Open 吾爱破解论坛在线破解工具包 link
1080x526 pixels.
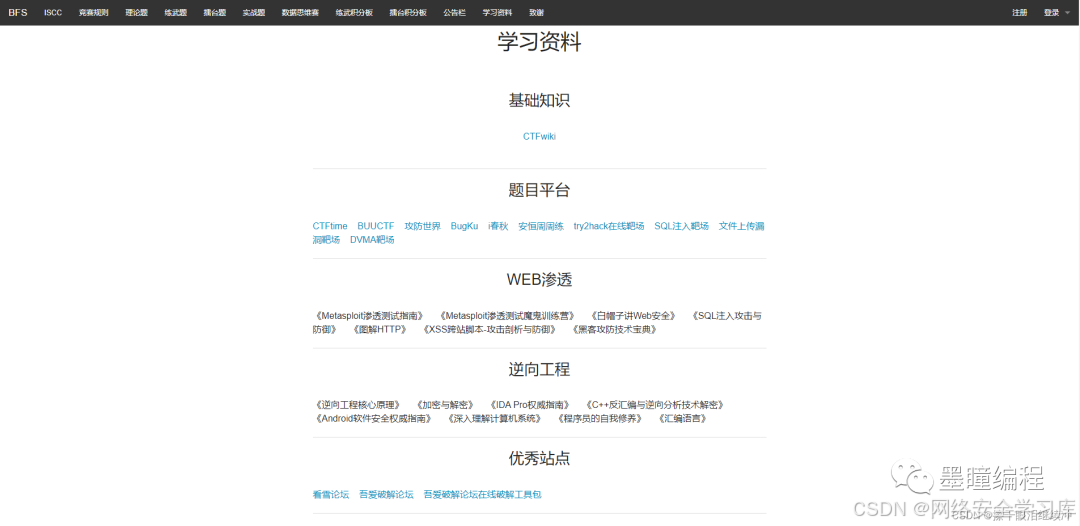click(x=483, y=494)
